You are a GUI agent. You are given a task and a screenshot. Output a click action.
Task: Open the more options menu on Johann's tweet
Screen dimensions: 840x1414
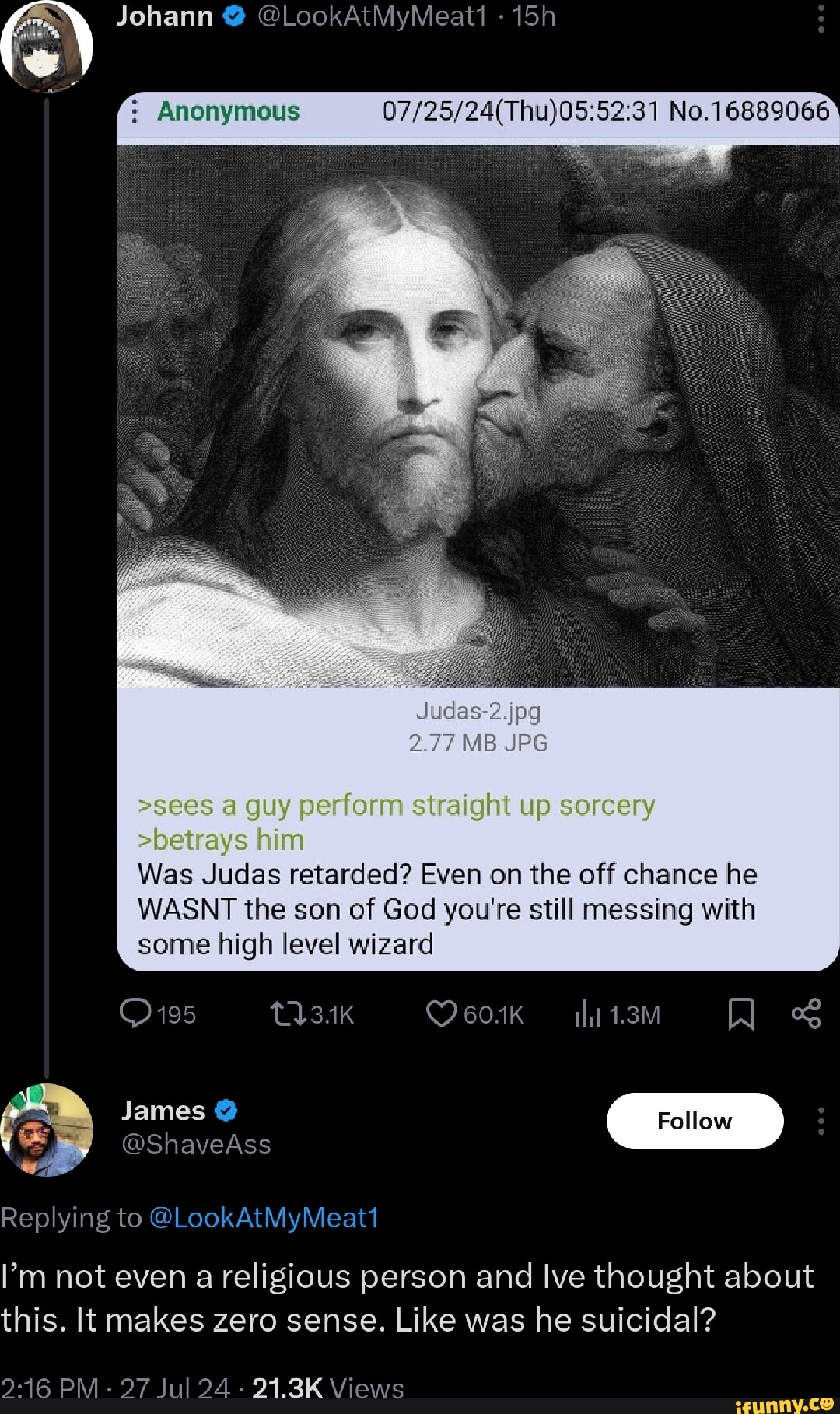pos(821,19)
